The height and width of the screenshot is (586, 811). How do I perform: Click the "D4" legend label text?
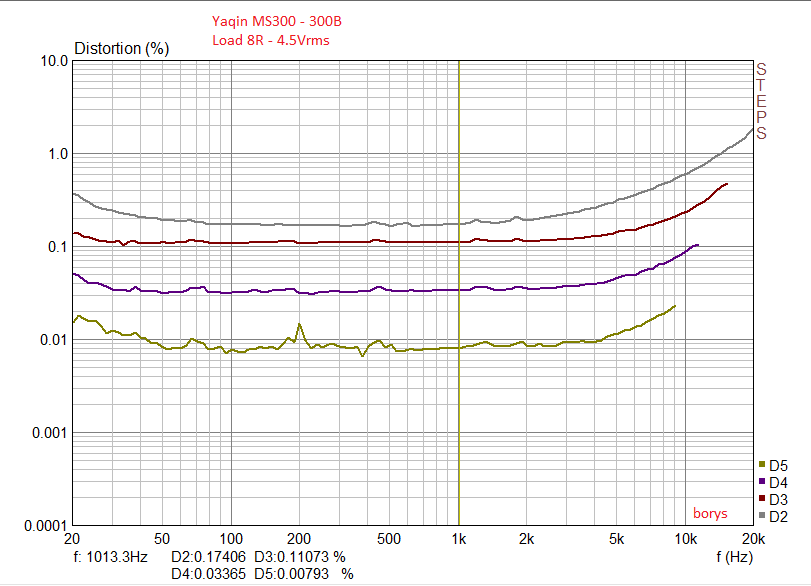click(778, 483)
